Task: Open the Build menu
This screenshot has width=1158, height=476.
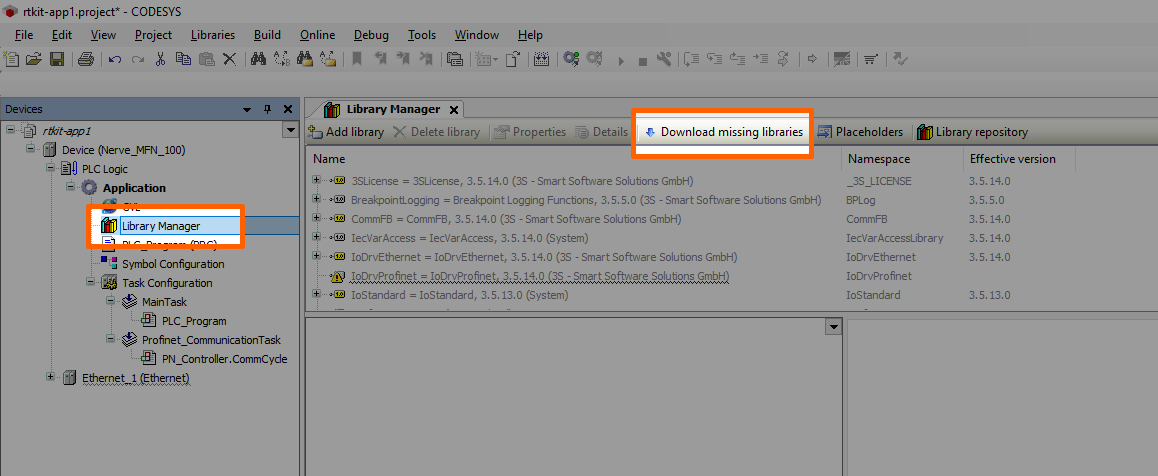Action: click(x=267, y=35)
